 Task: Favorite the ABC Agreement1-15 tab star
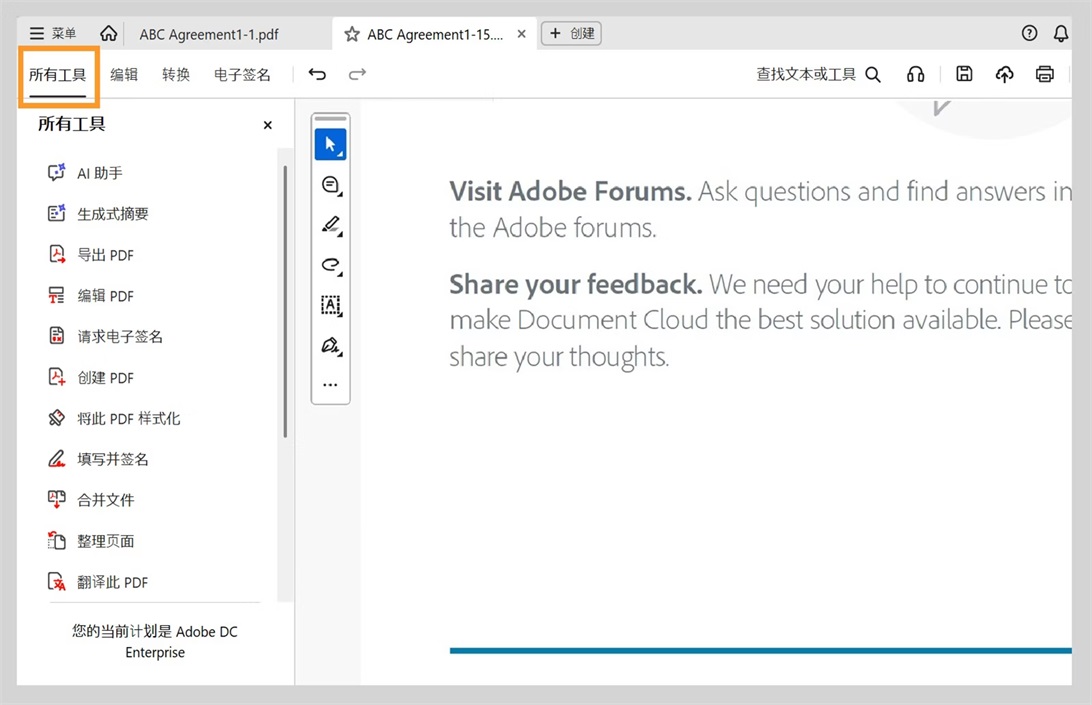(352, 34)
